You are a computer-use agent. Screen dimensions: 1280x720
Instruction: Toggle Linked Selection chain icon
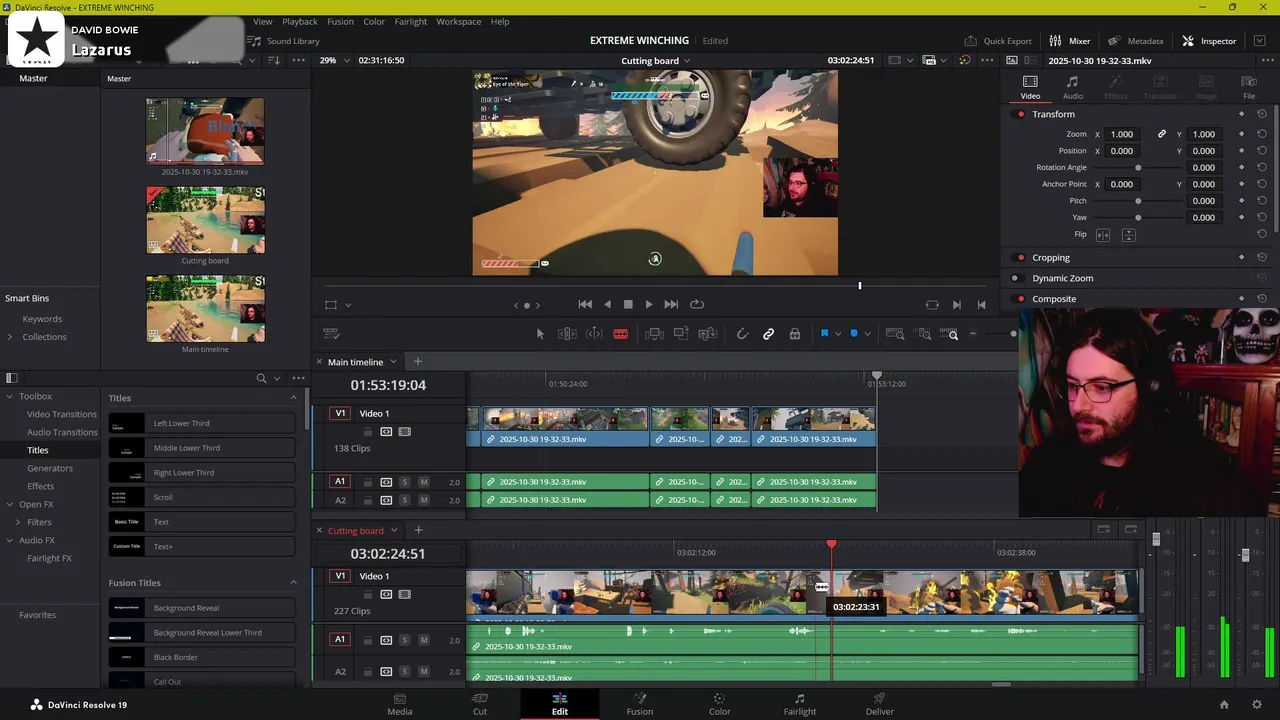click(768, 334)
